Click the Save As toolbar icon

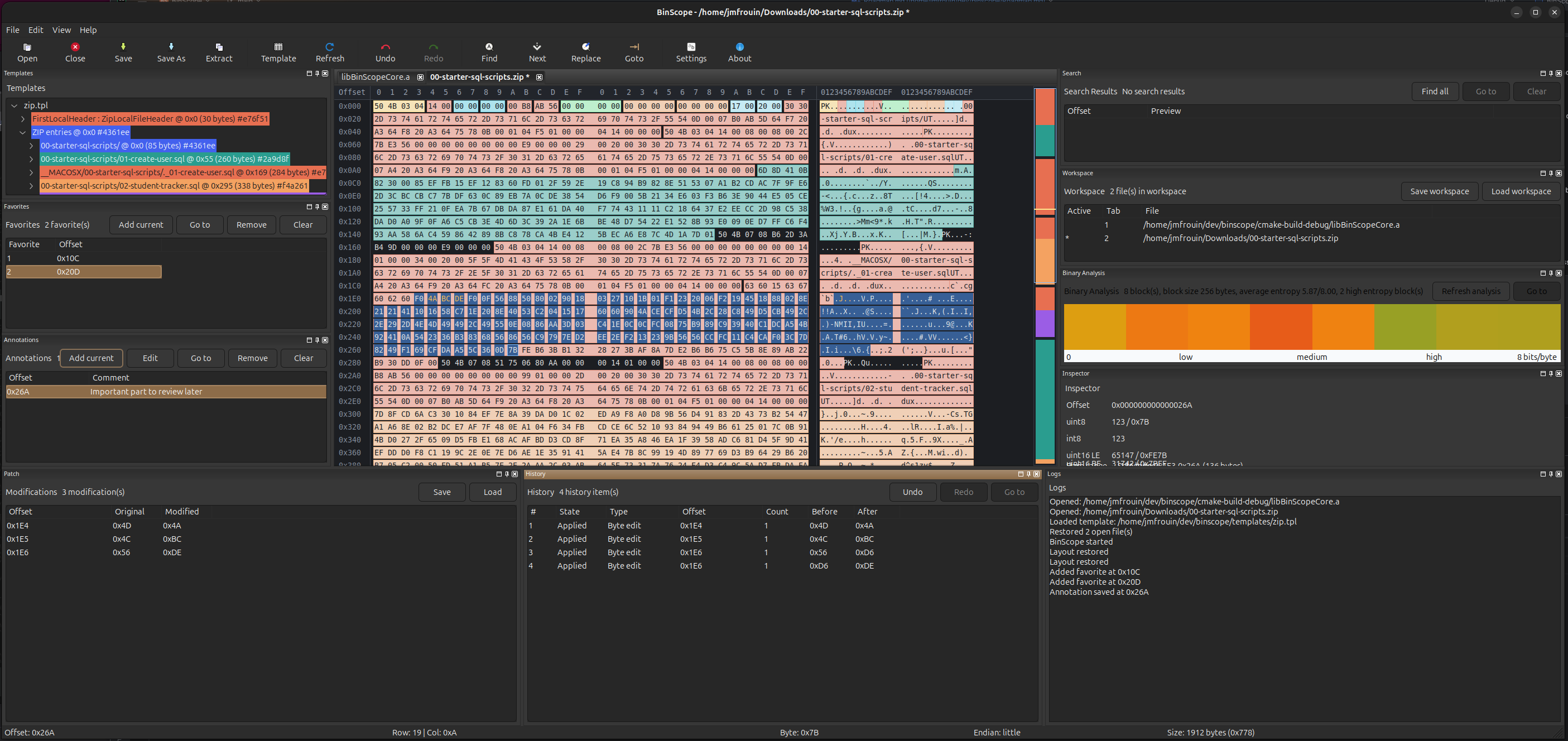point(171,52)
